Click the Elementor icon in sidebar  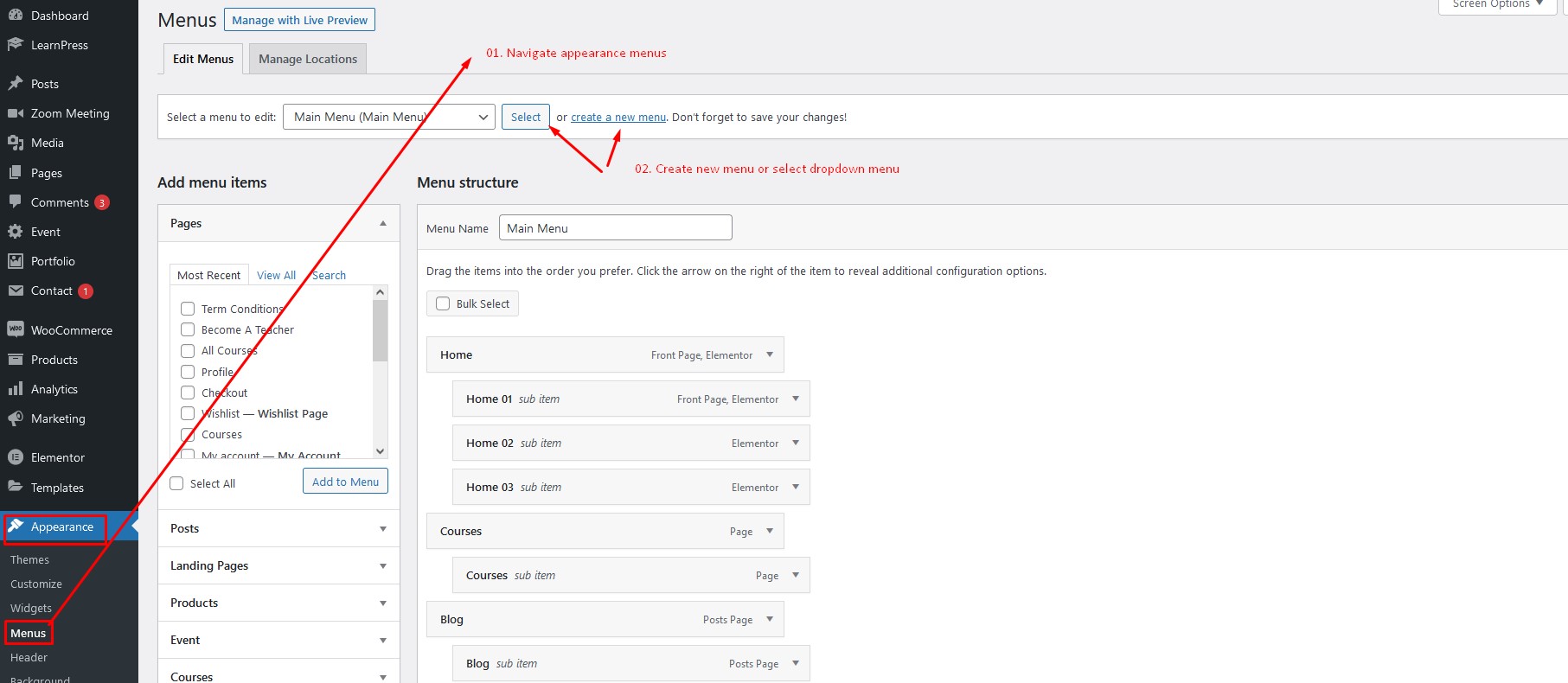[15, 457]
